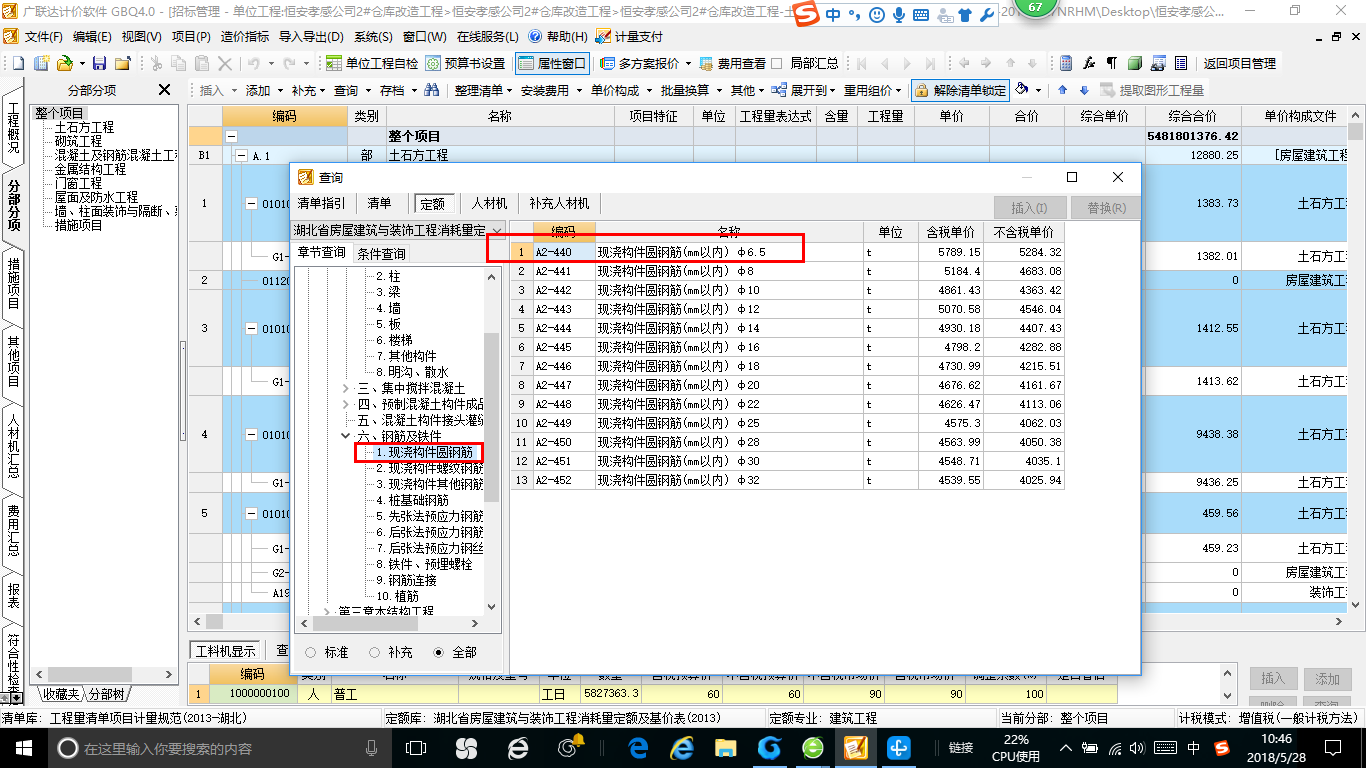Click the 工料机显示 bottom tab
1366x768 pixels.
coord(226,650)
